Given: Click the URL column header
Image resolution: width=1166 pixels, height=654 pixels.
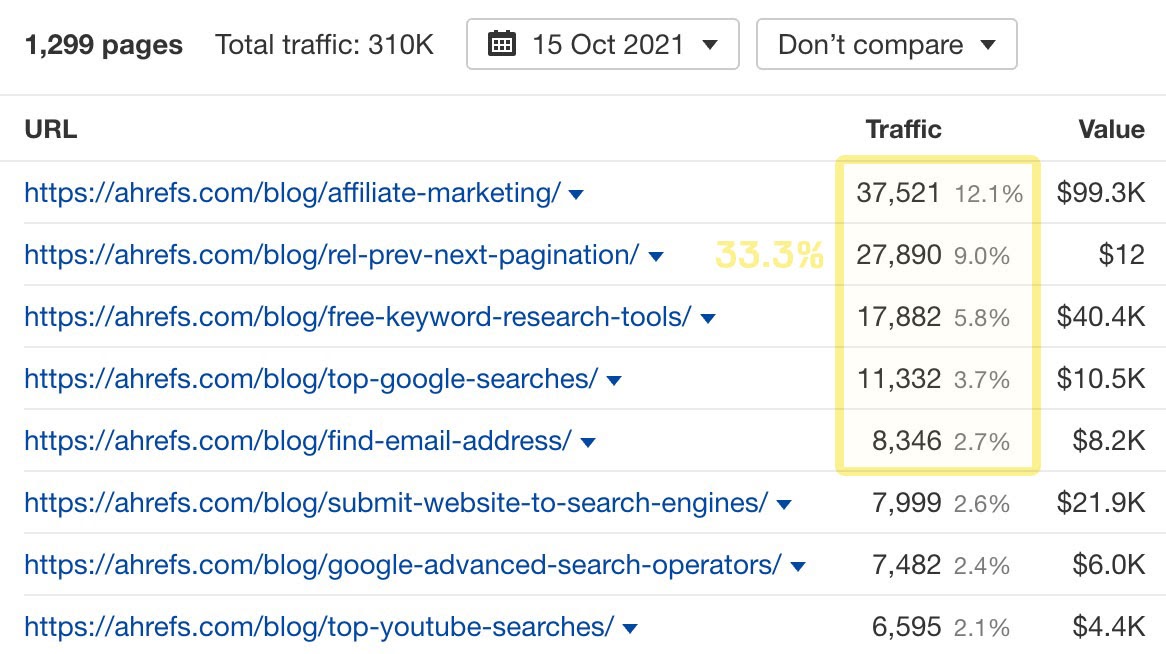Looking at the screenshot, I should tap(49, 129).
